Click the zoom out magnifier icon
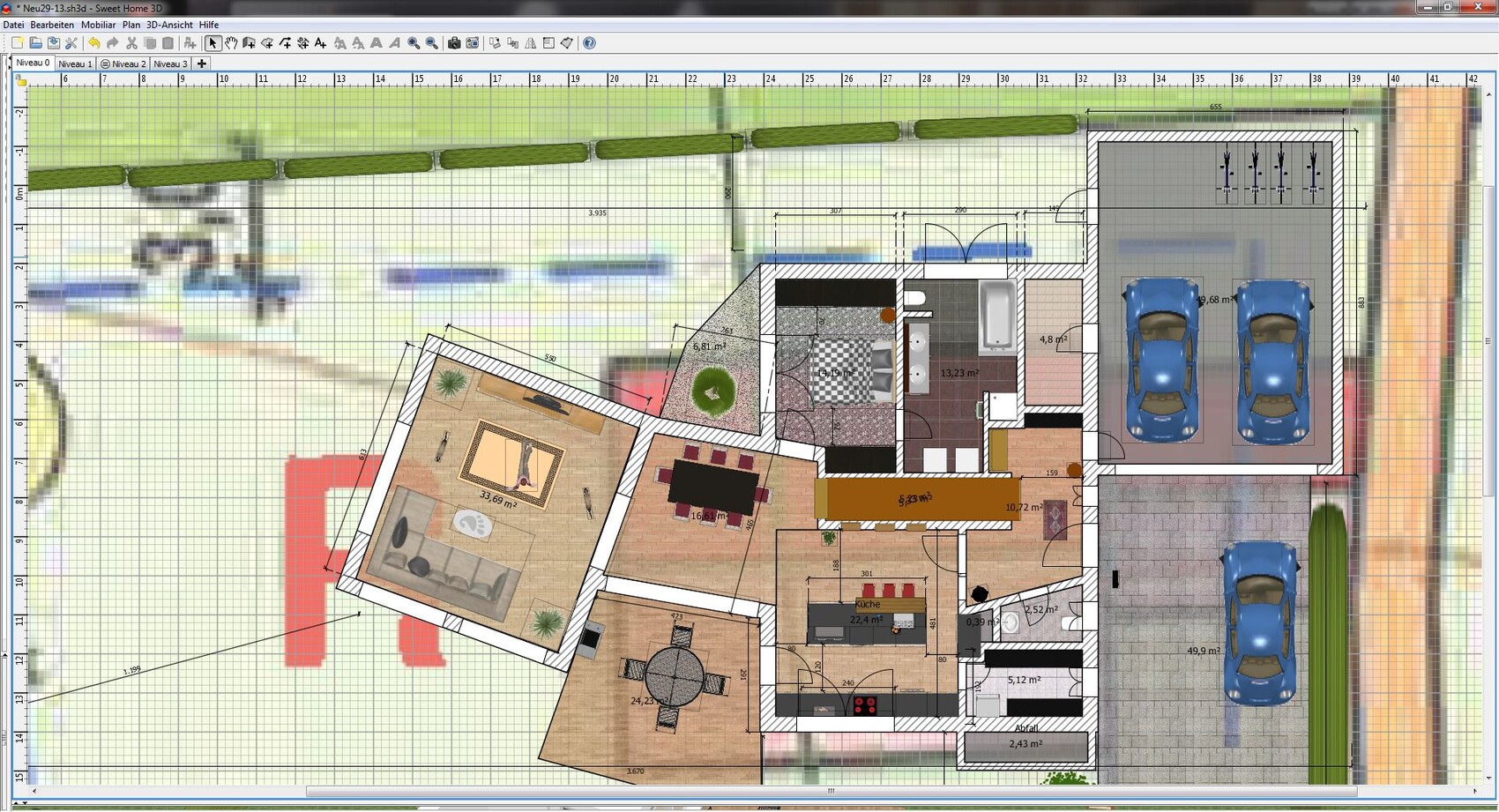Image resolution: width=1499 pixels, height=812 pixels. coord(432,43)
